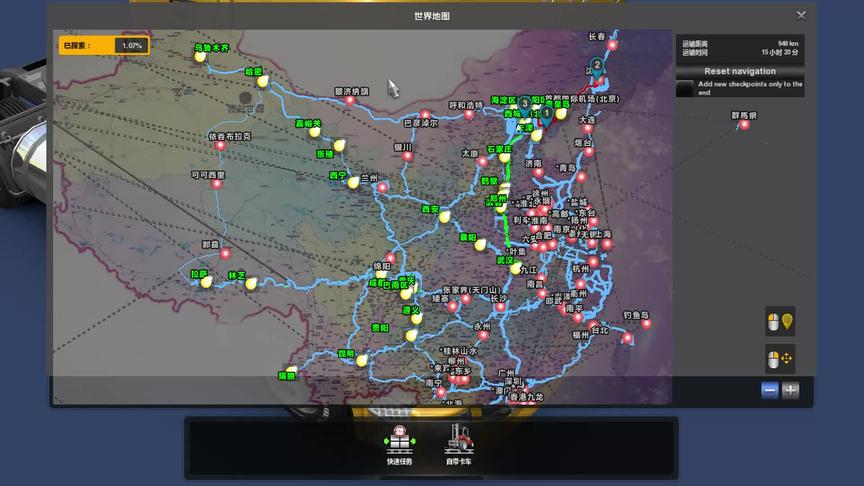Select the 昆明 city marker
This screenshot has width=864, height=486.
361,361
